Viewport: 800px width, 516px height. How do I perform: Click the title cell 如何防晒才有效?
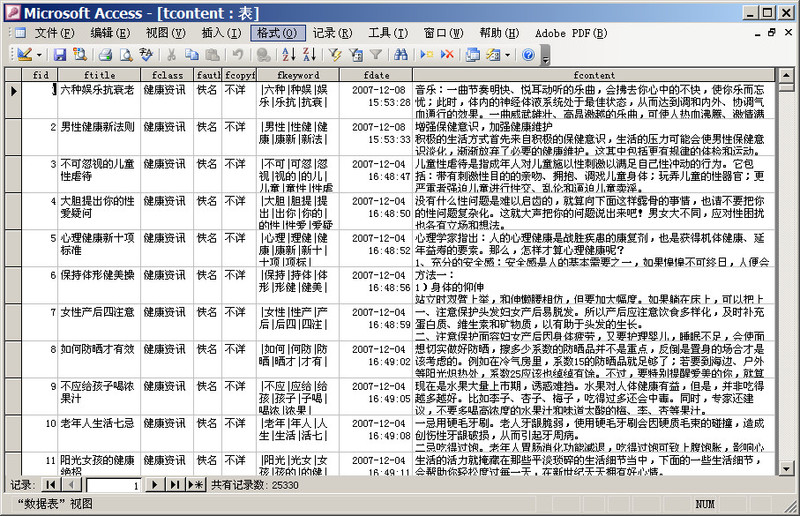click(99, 359)
